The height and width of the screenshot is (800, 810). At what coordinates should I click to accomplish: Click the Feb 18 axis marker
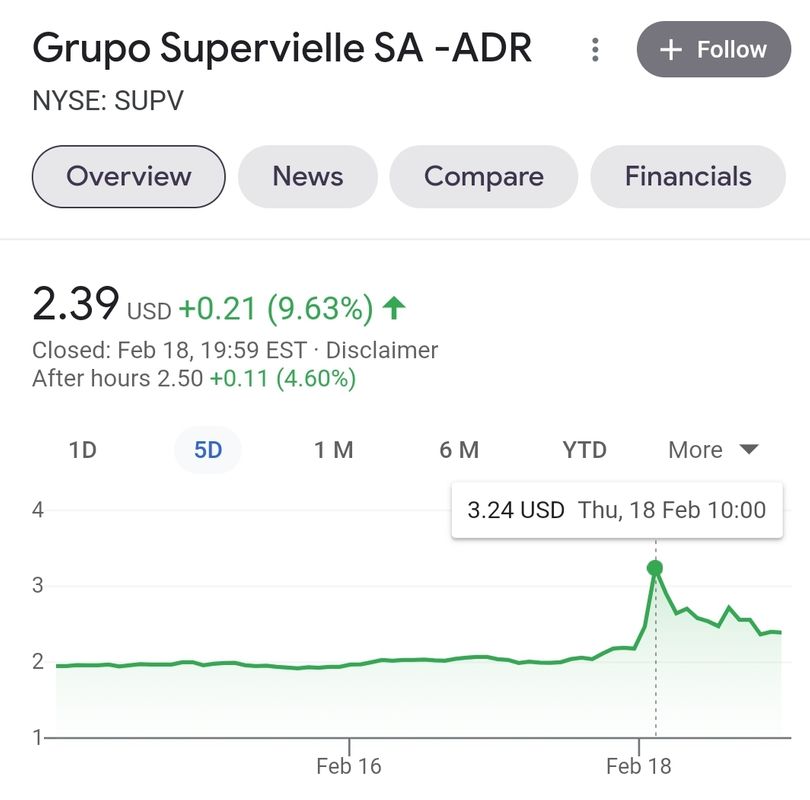638,766
